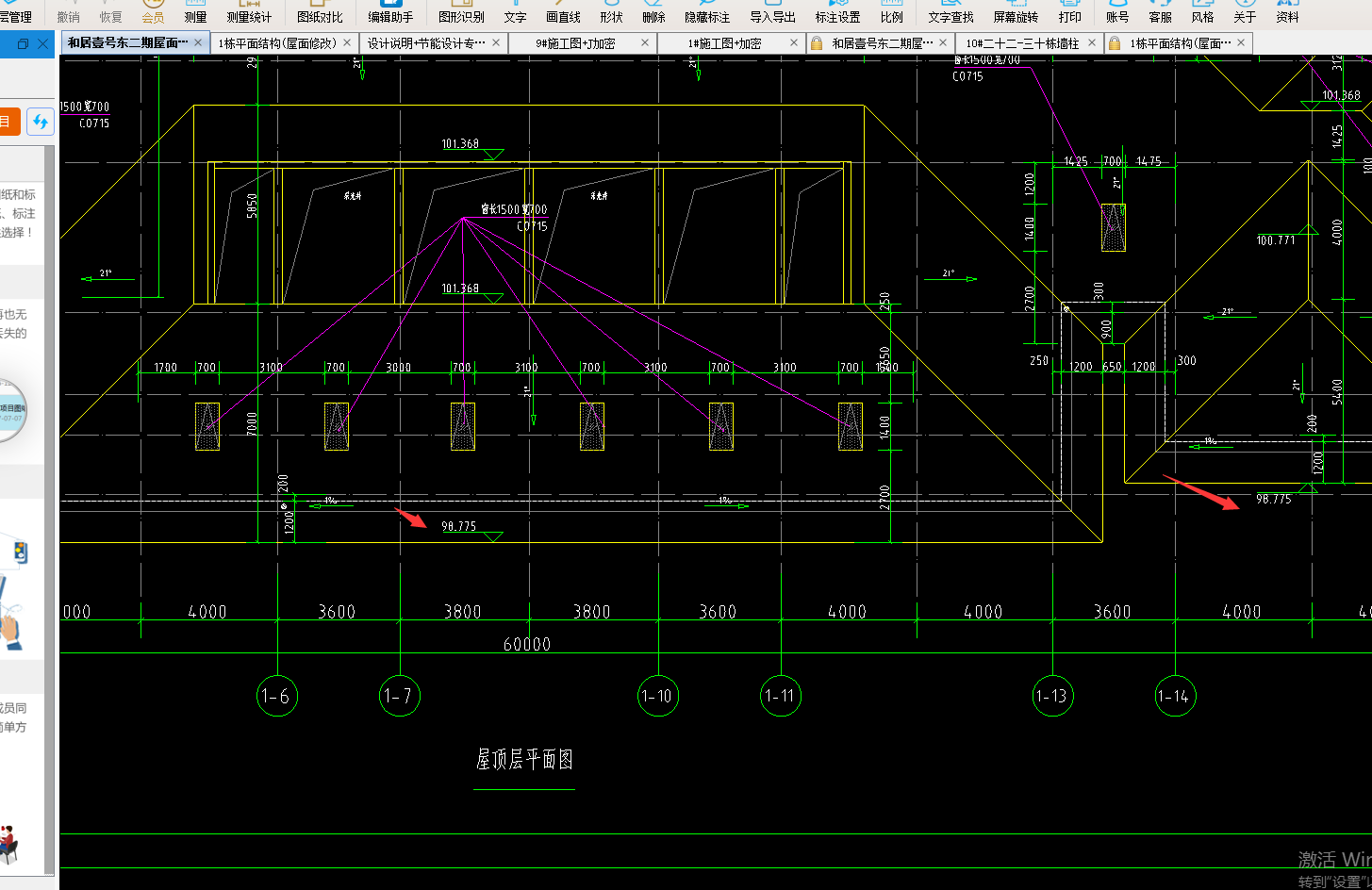Click 屏幕旋转 screen rotate
The image size is (1372, 890).
click(x=1016, y=12)
